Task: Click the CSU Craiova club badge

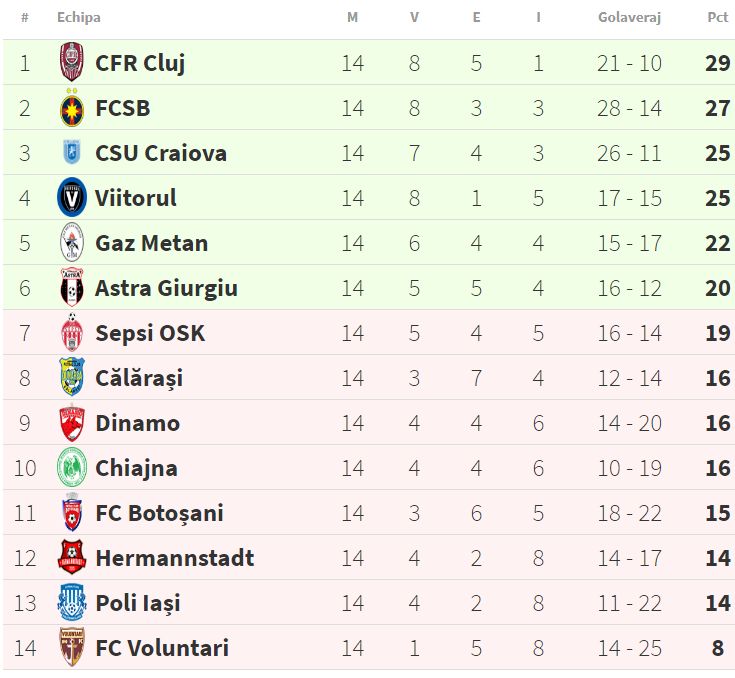Action: pos(72,153)
